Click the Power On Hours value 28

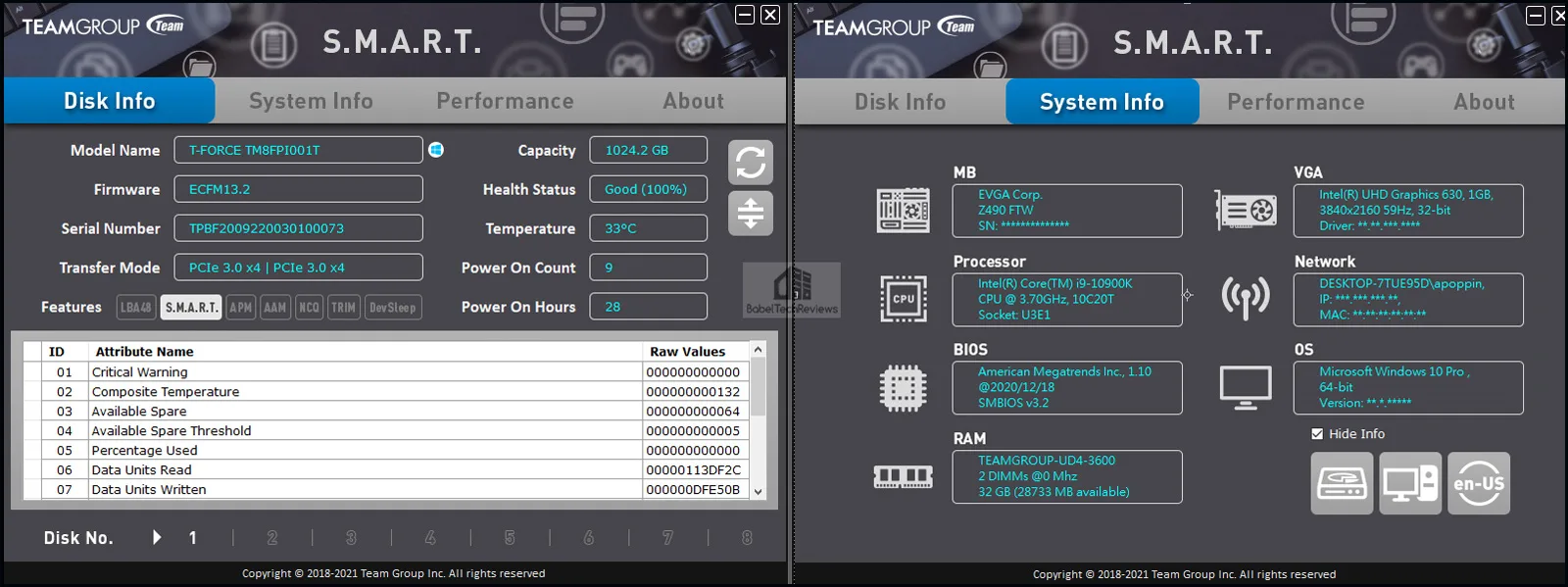click(x=649, y=307)
